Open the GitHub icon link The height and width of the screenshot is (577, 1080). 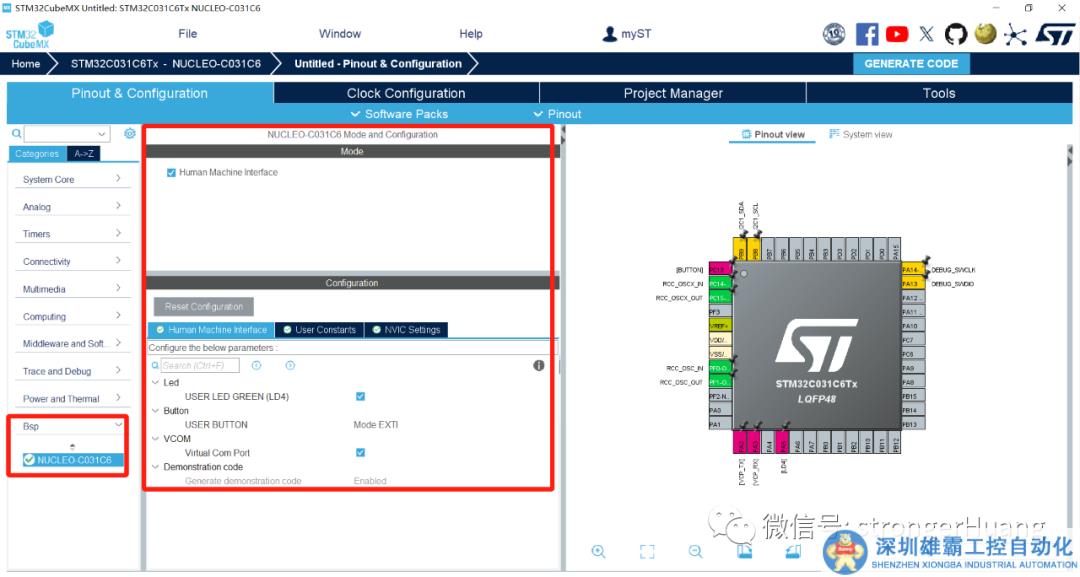(x=956, y=34)
